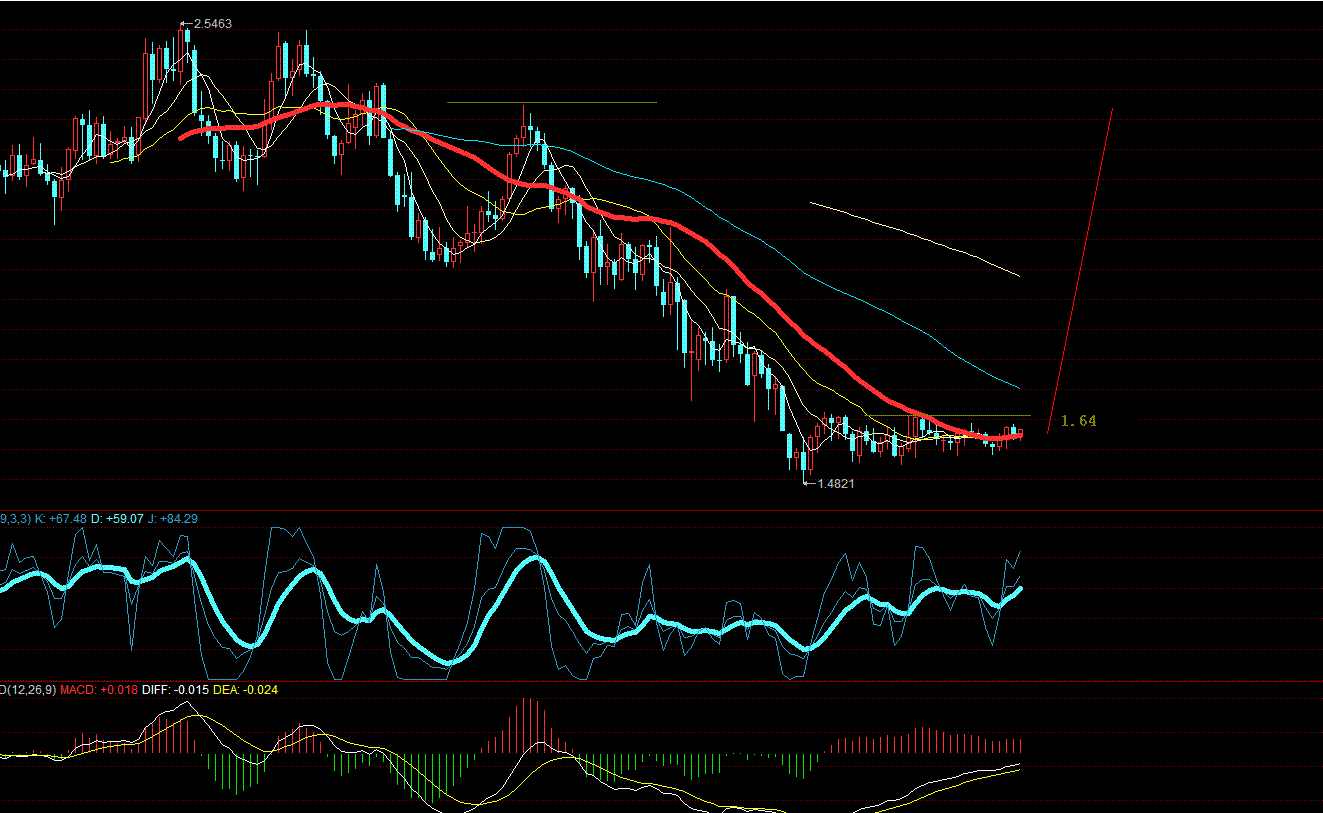Screen dimensions: 1323x813
Task: Select the yellow 1.64 price annotation
Action: (x=1079, y=421)
